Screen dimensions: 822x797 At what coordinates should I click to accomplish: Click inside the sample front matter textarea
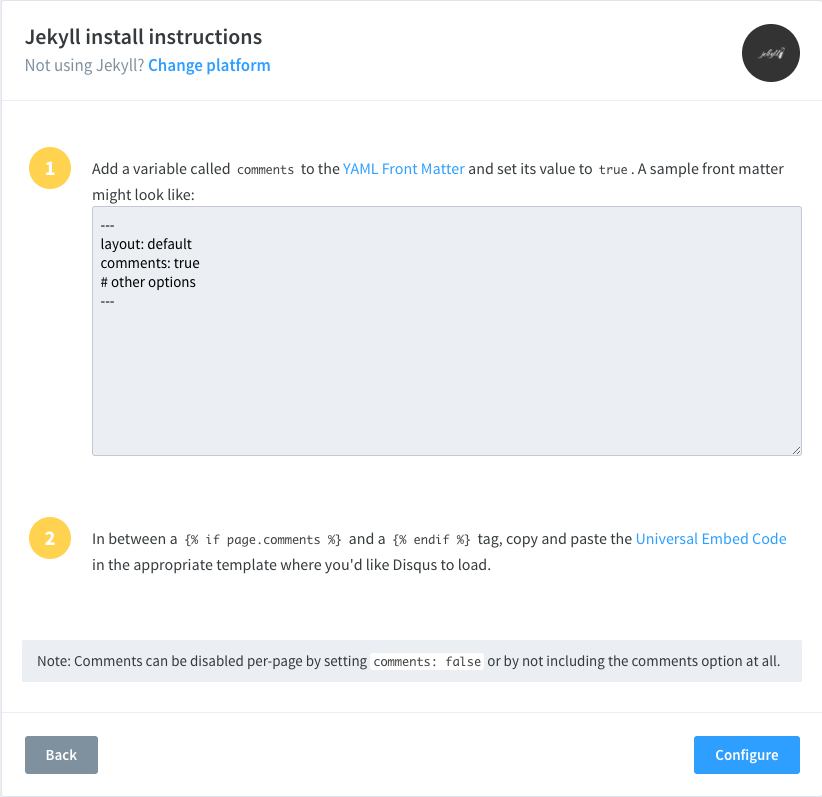pos(447,331)
